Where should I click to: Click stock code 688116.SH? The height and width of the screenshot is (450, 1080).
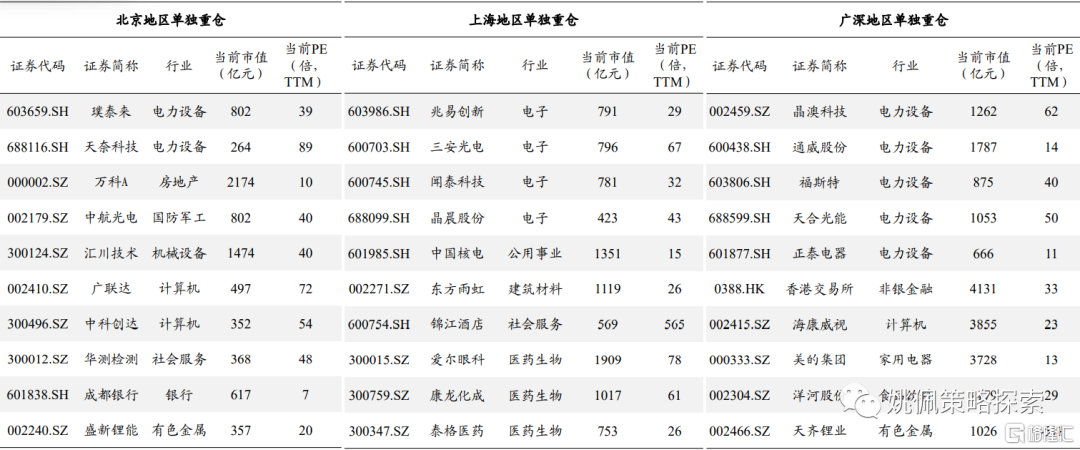coord(38,147)
